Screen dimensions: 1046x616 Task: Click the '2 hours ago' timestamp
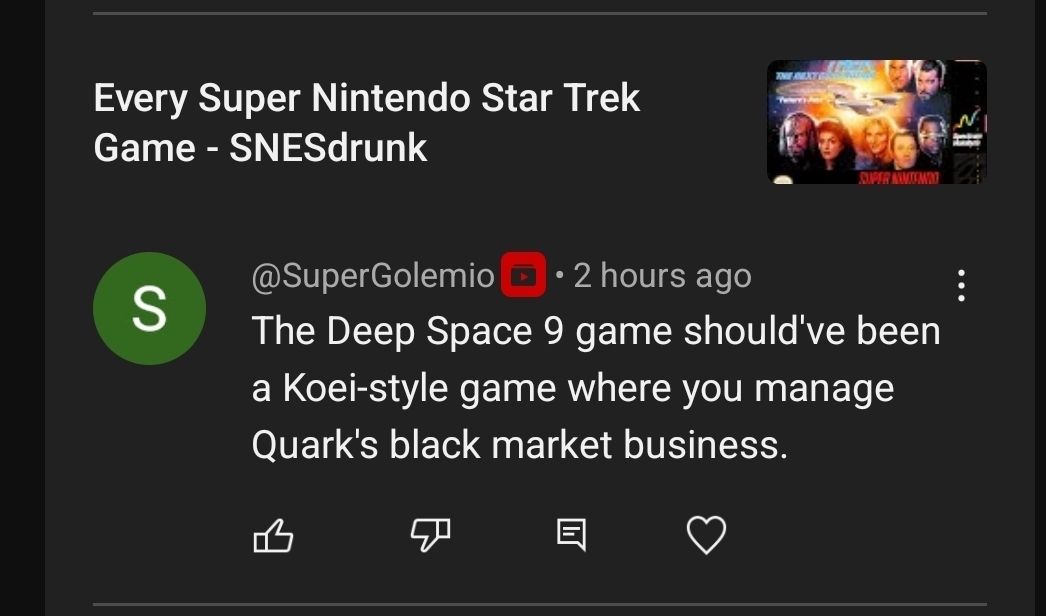point(662,275)
